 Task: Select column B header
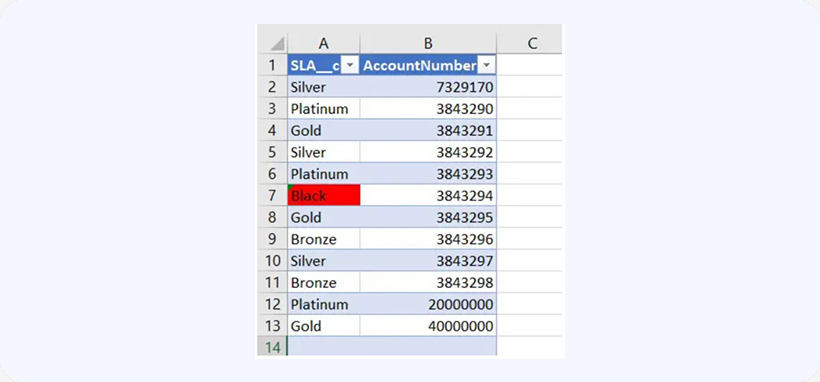point(428,43)
